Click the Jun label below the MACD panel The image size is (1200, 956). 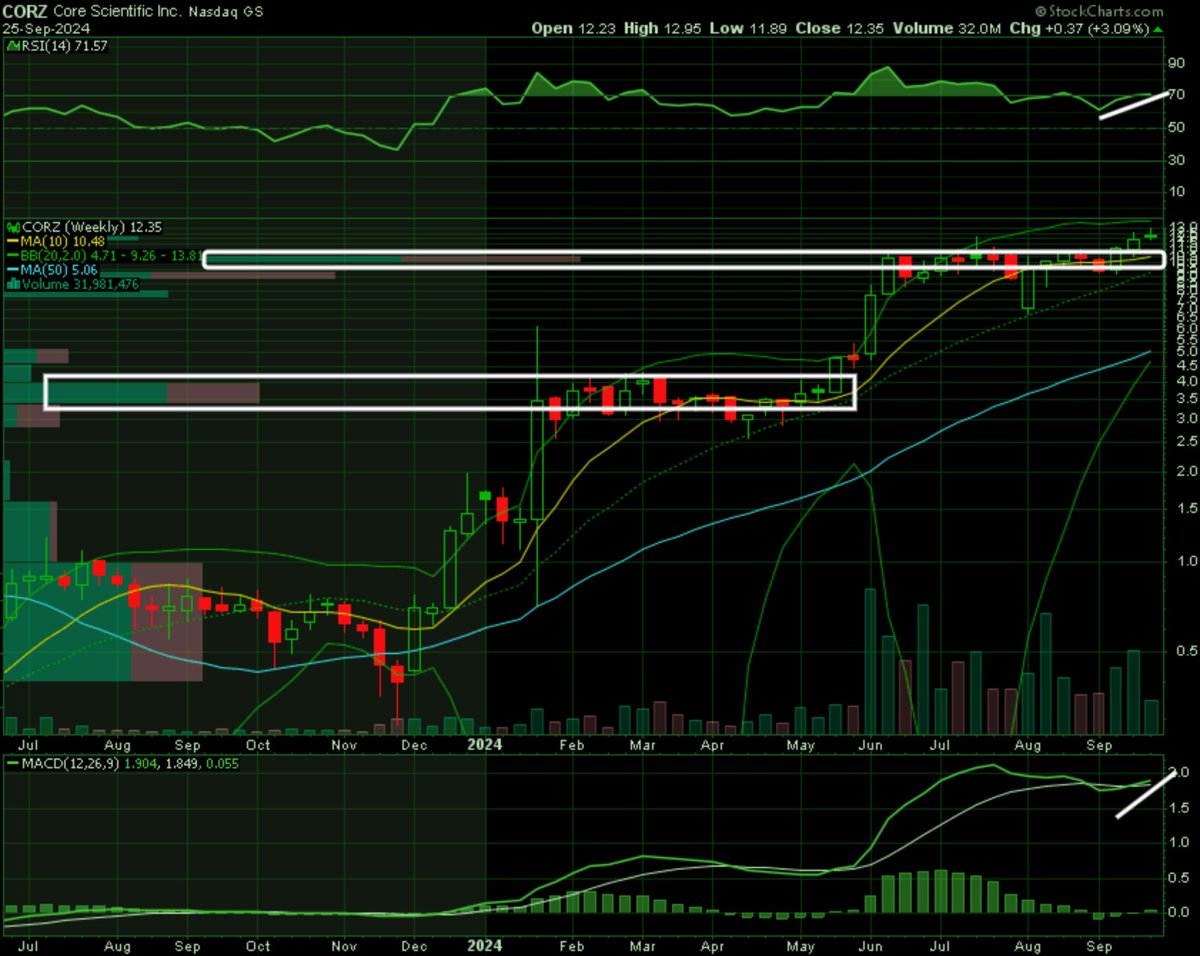pos(870,944)
